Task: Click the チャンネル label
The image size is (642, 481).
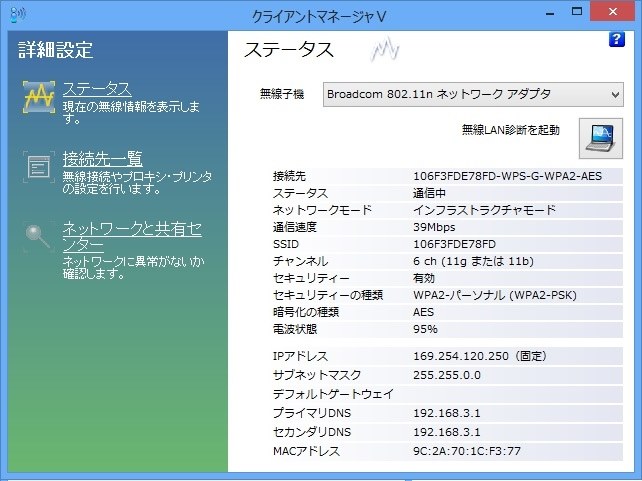Action: 301,261
